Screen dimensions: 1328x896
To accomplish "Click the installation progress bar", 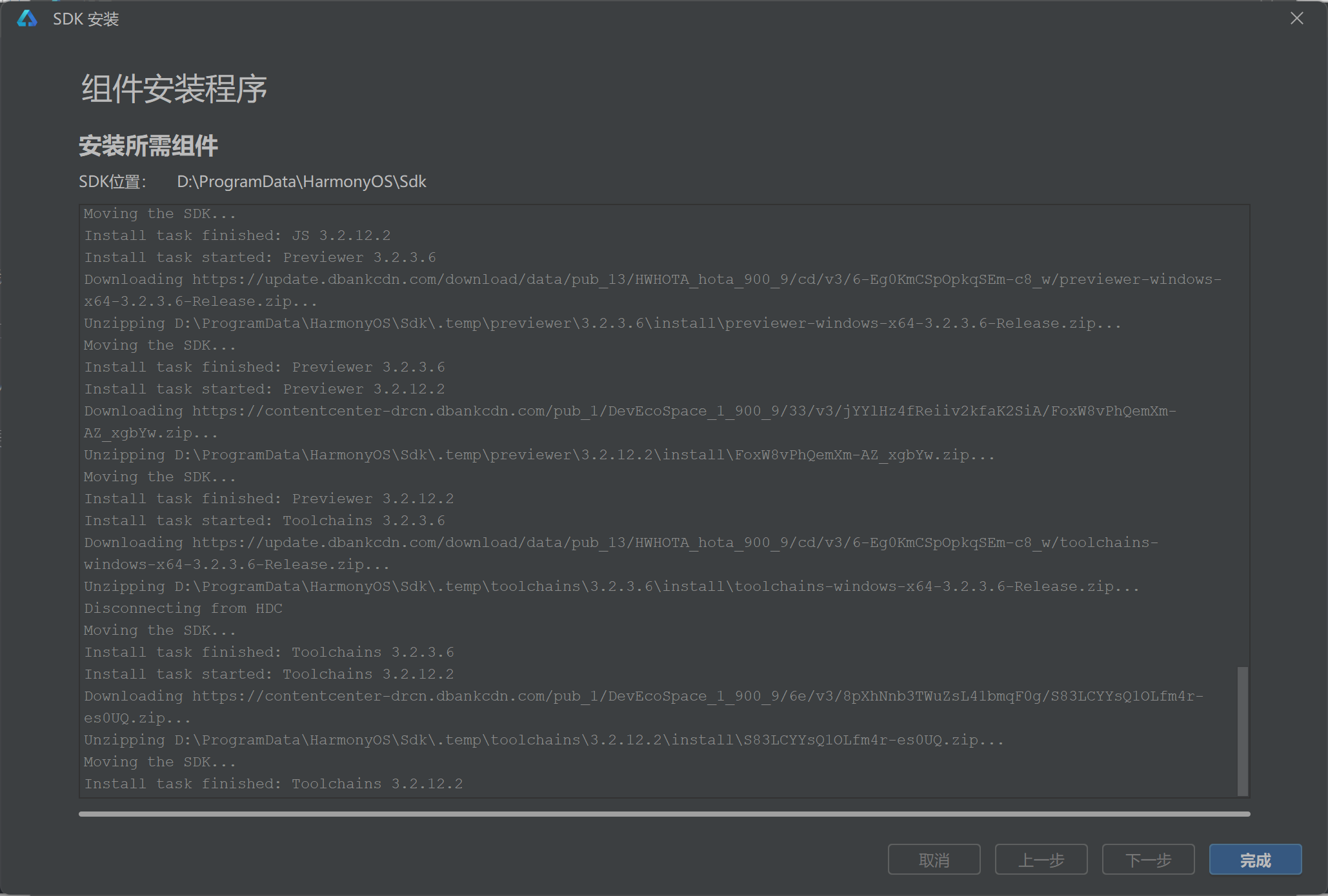I will click(664, 814).
